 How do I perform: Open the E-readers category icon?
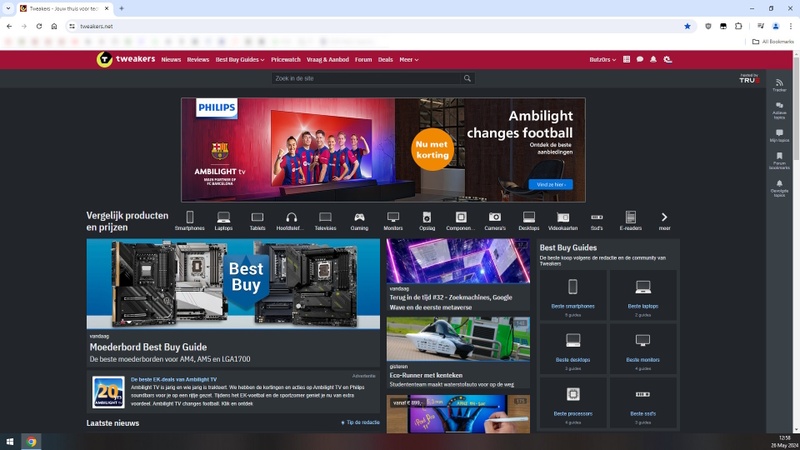coord(631,221)
